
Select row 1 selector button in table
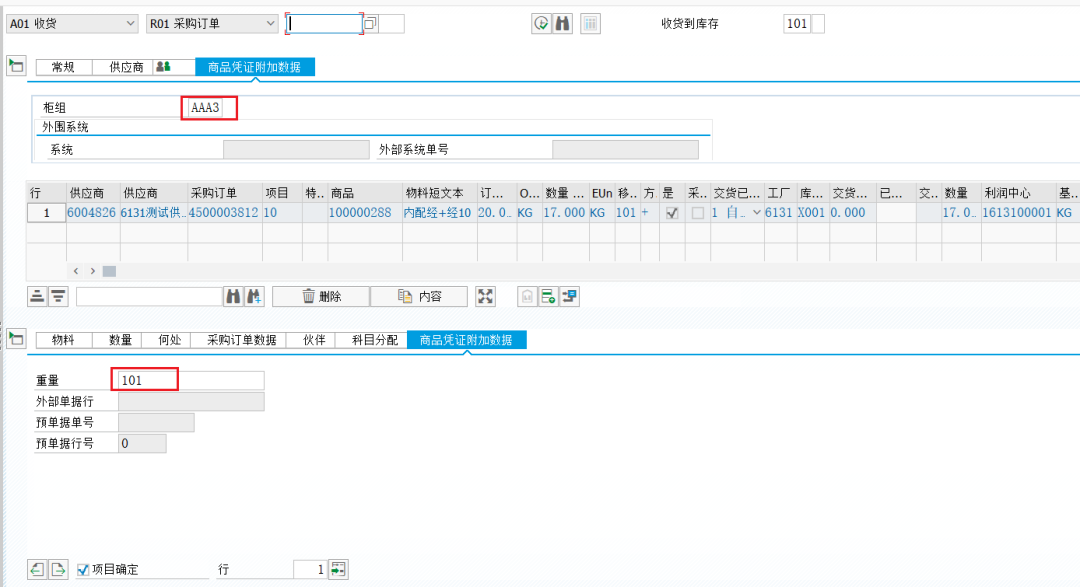pos(46,213)
